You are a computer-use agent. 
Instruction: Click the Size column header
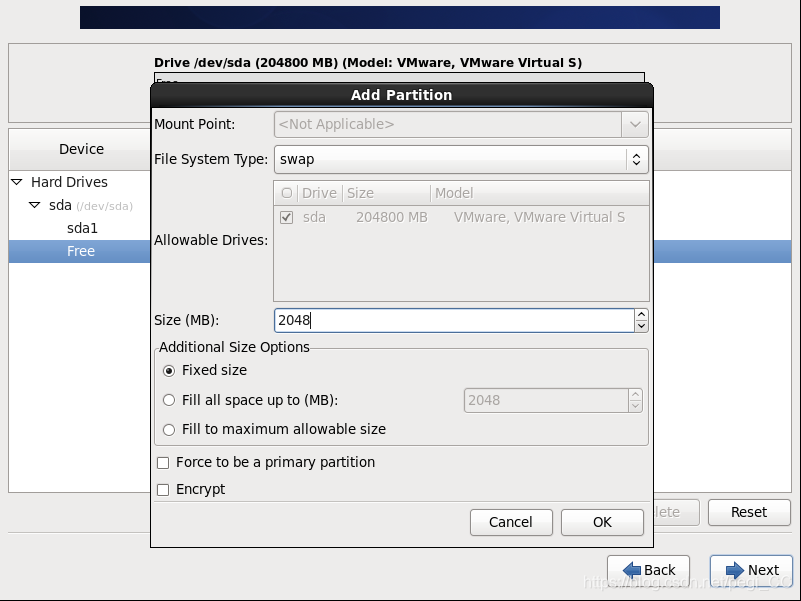[386, 193]
